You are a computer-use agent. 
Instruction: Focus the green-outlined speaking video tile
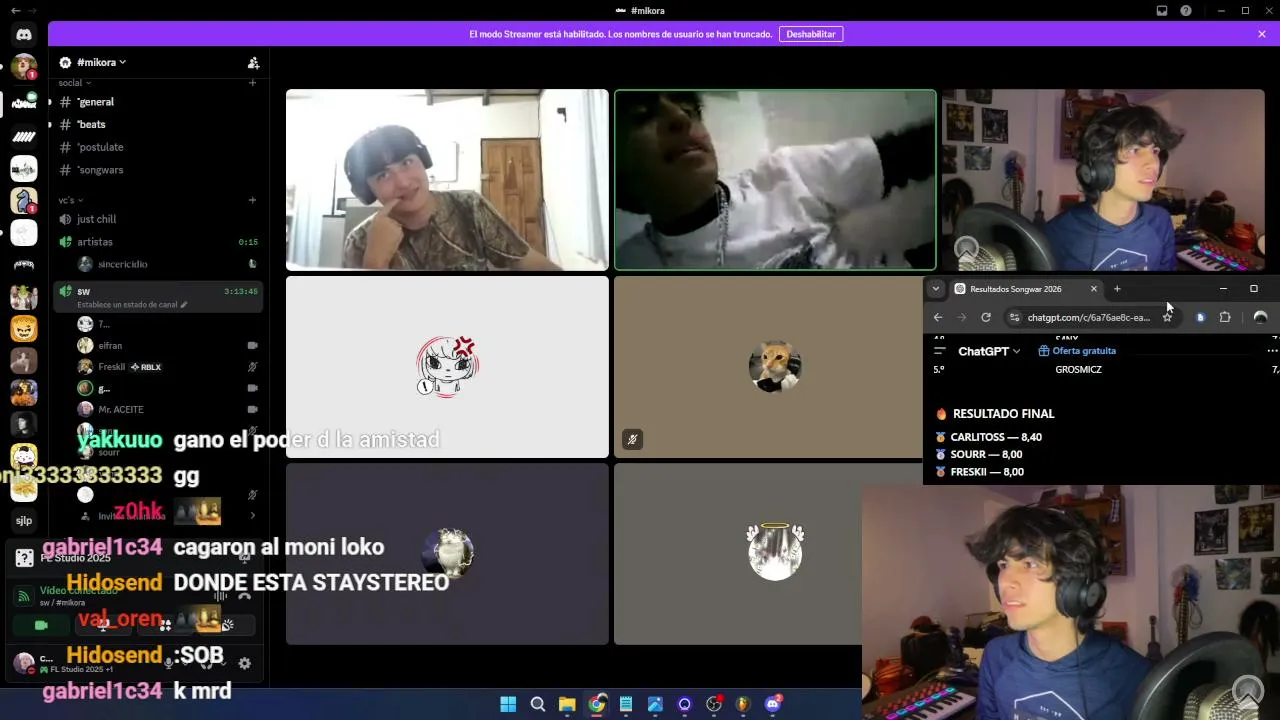pyautogui.click(x=775, y=180)
